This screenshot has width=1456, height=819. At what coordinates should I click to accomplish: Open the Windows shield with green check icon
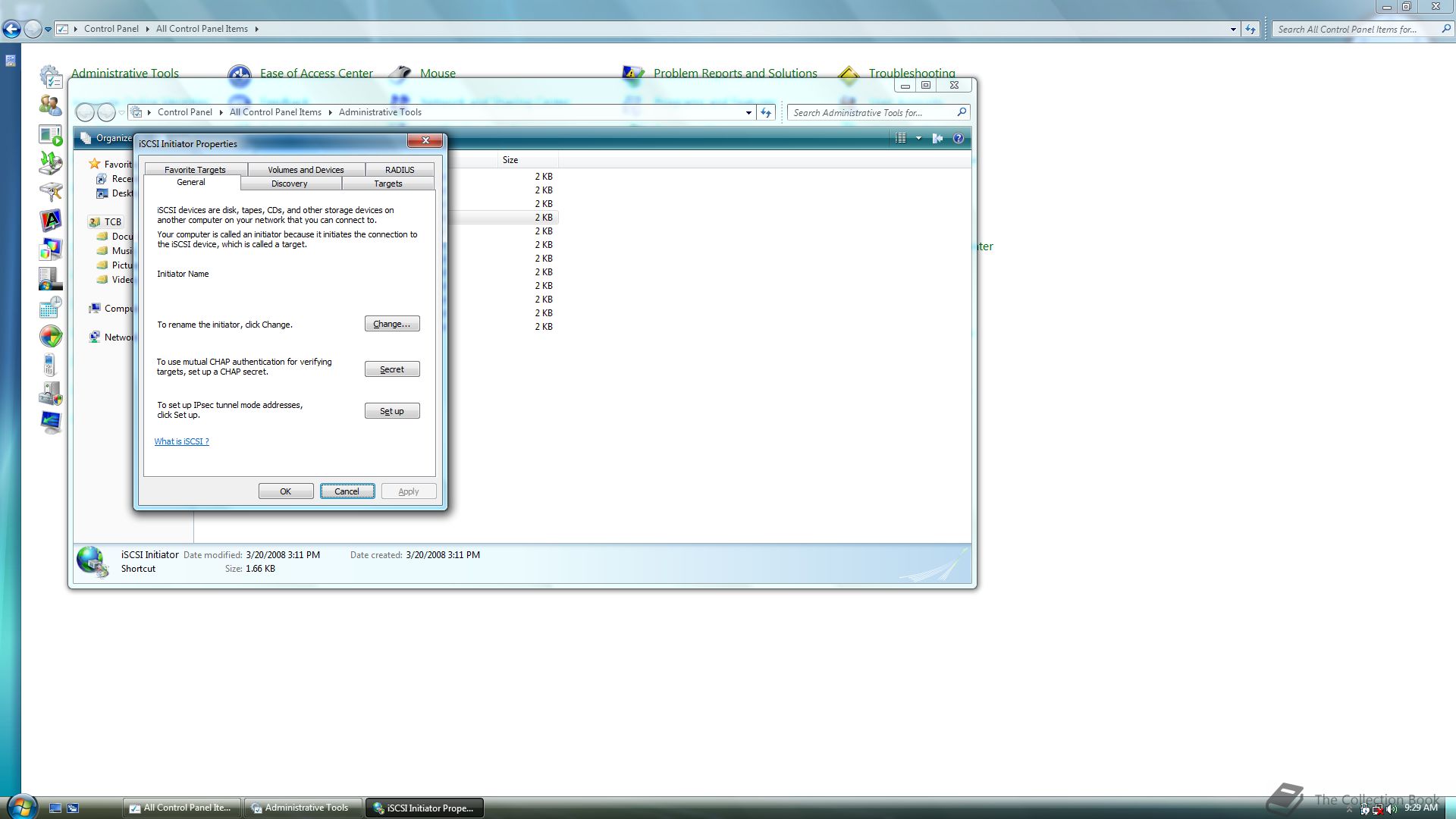[x=51, y=336]
